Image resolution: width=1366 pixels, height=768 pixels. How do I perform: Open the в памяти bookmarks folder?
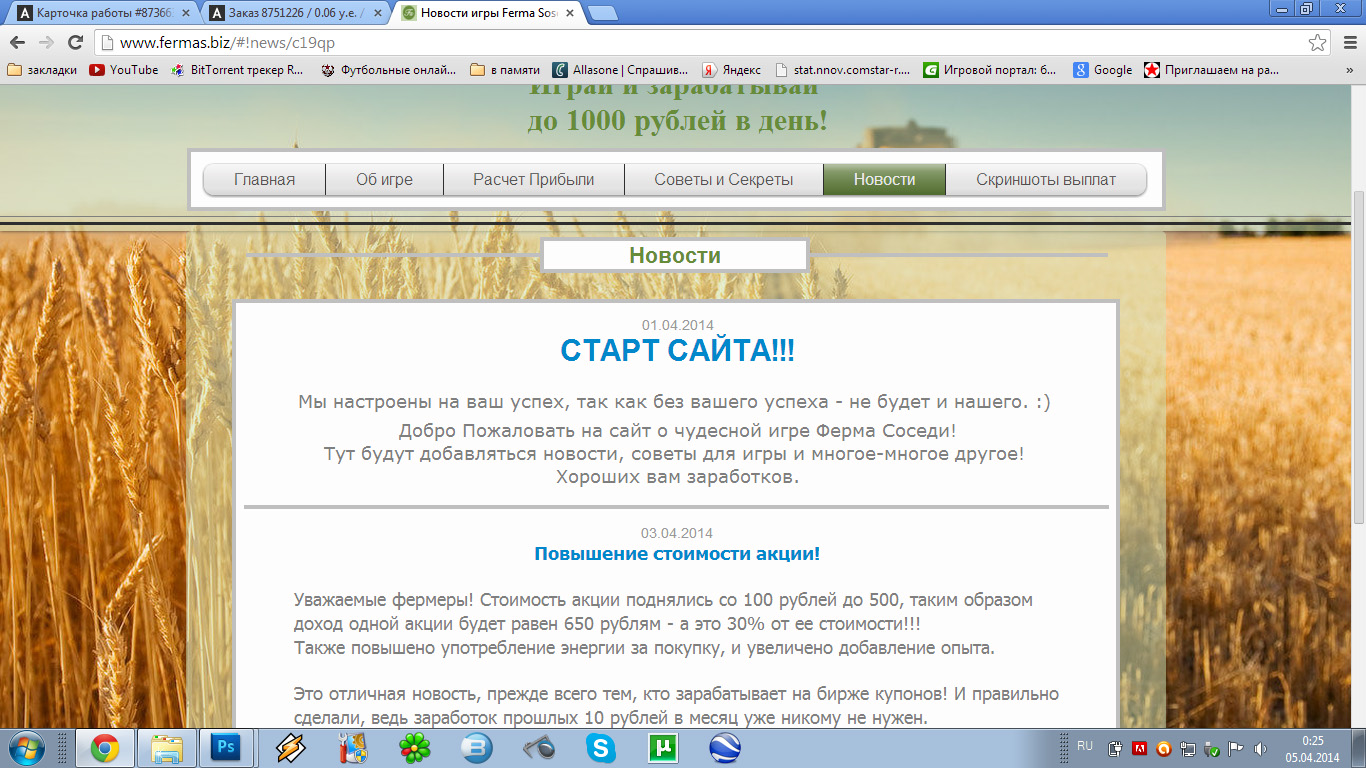tap(505, 70)
